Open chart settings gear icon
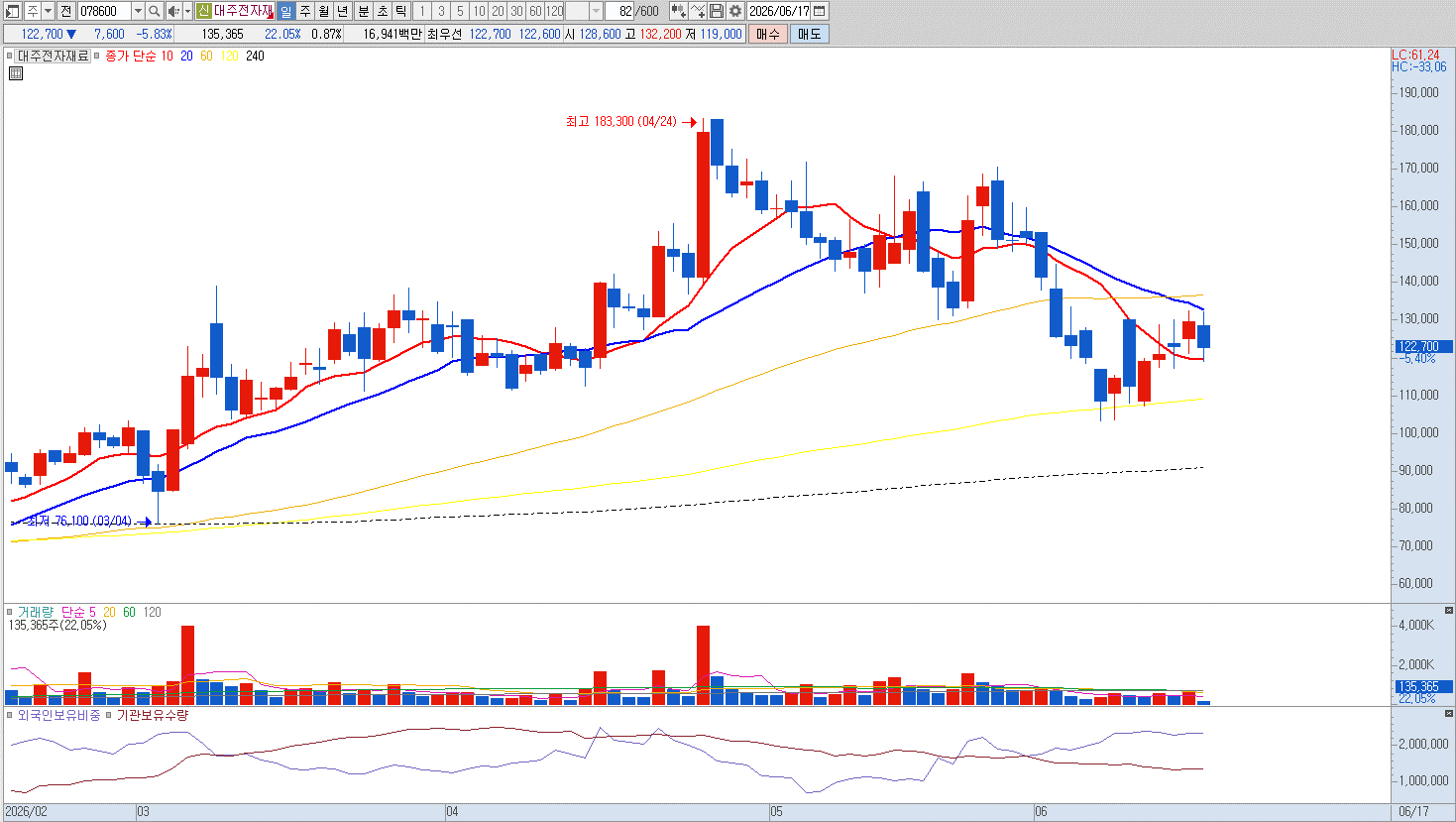 [735, 11]
